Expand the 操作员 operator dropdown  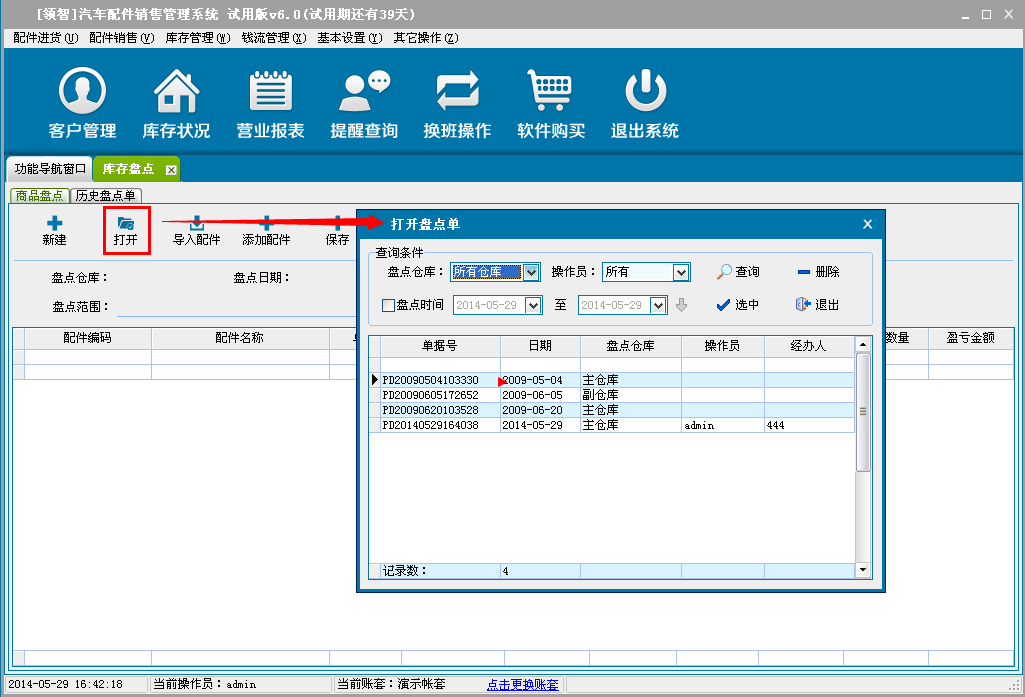(x=681, y=272)
